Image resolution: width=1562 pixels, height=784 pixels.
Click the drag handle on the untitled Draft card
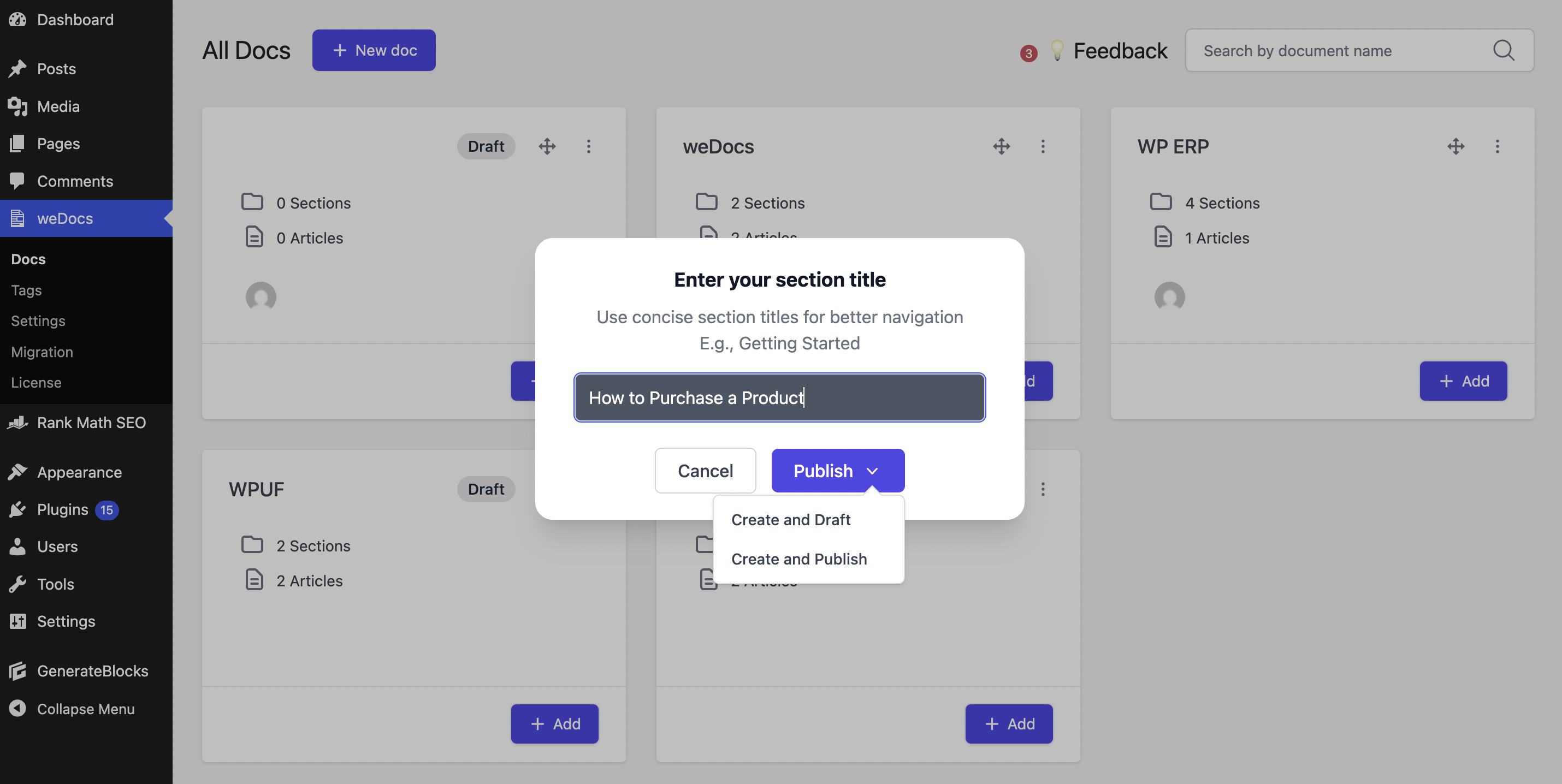click(547, 146)
